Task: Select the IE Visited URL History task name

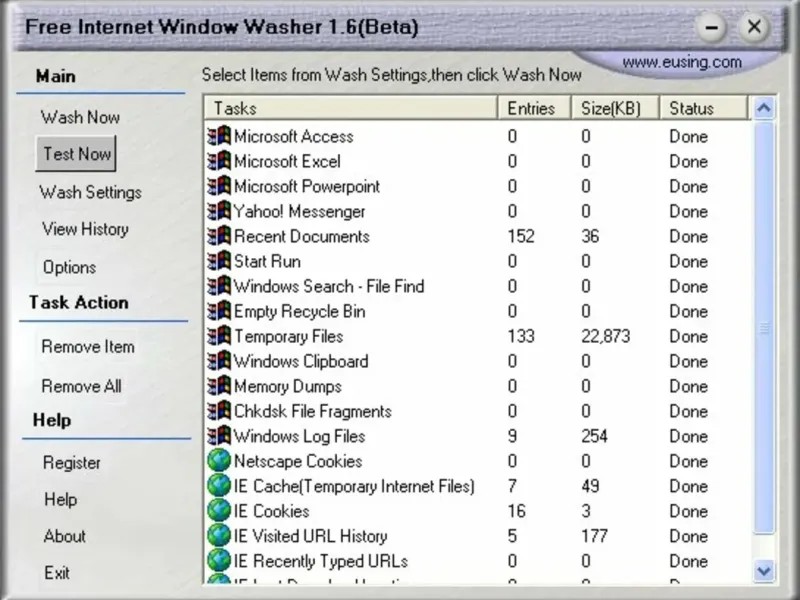Action: pyautogui.click(x=310, y=536)
